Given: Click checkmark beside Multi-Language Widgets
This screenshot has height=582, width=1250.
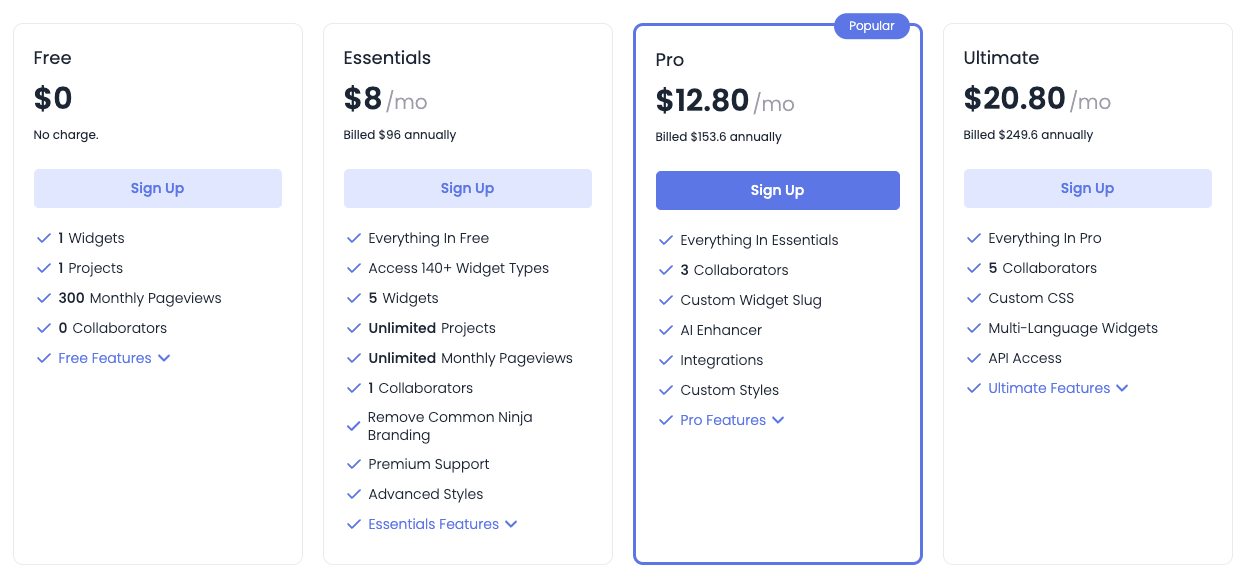Looking at the screenshot, I should tap(974, 328).
